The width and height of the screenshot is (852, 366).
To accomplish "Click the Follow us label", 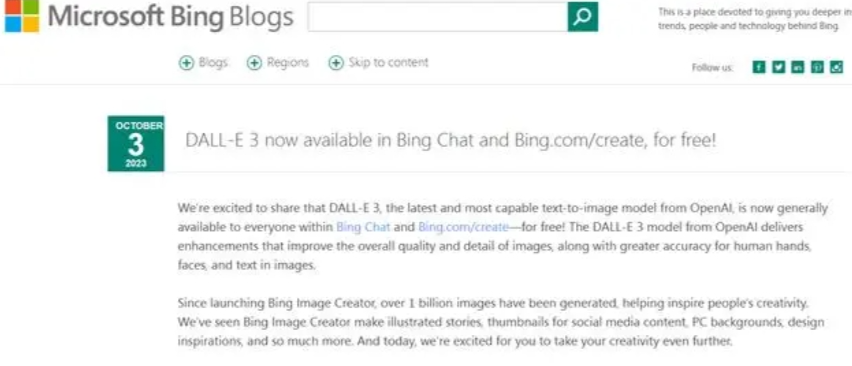I will tap(712, 67).
